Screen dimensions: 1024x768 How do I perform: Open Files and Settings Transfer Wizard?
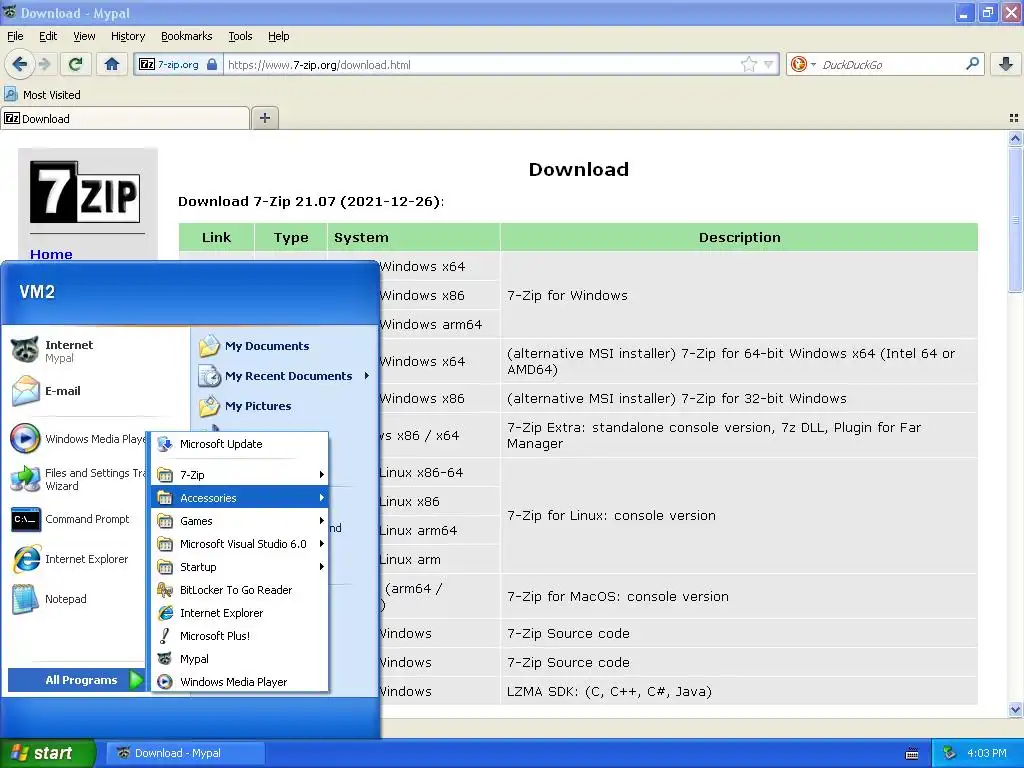click(77, 479)
